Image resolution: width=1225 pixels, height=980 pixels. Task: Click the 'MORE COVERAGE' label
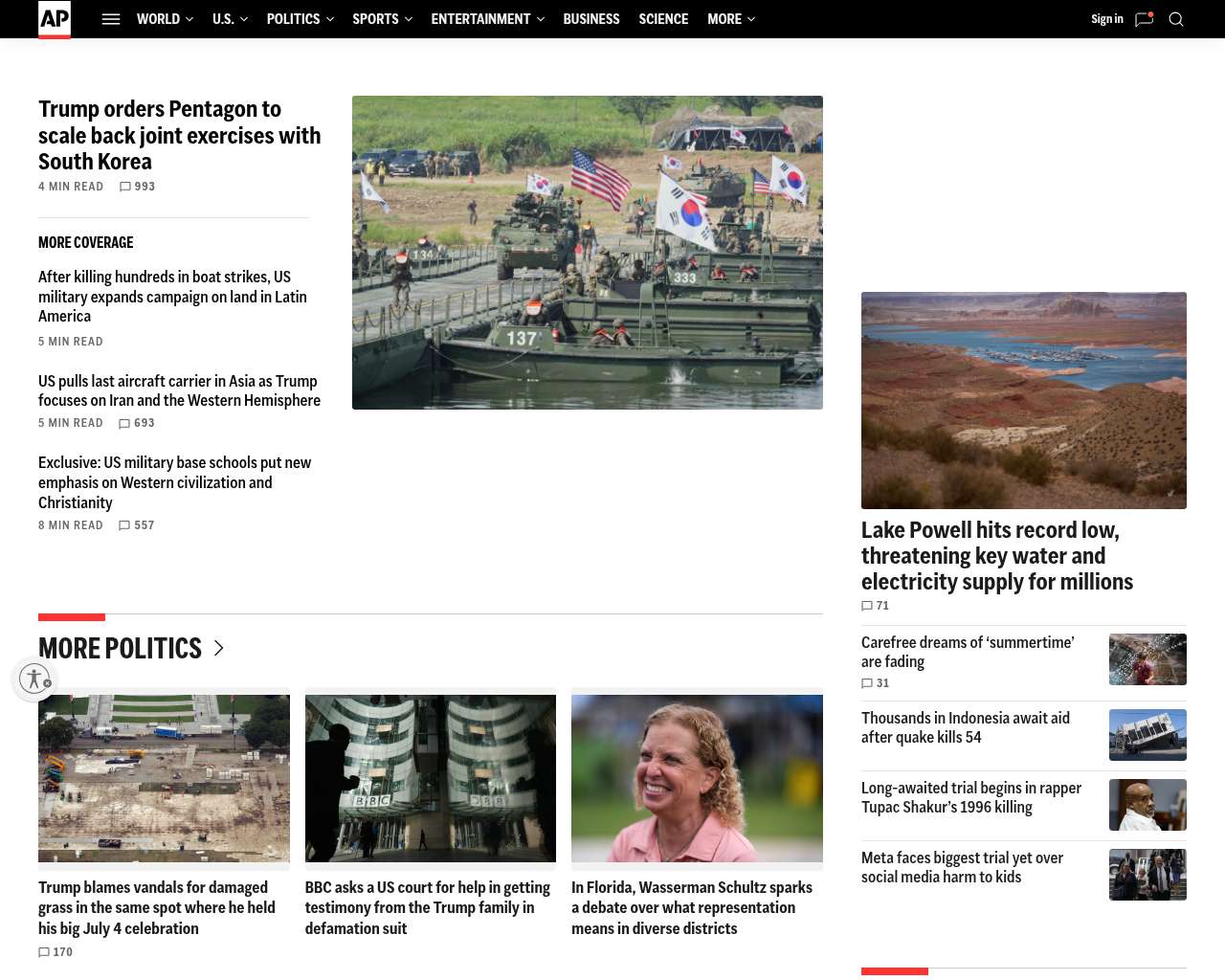pyautogui.click(x=86, y=243)
